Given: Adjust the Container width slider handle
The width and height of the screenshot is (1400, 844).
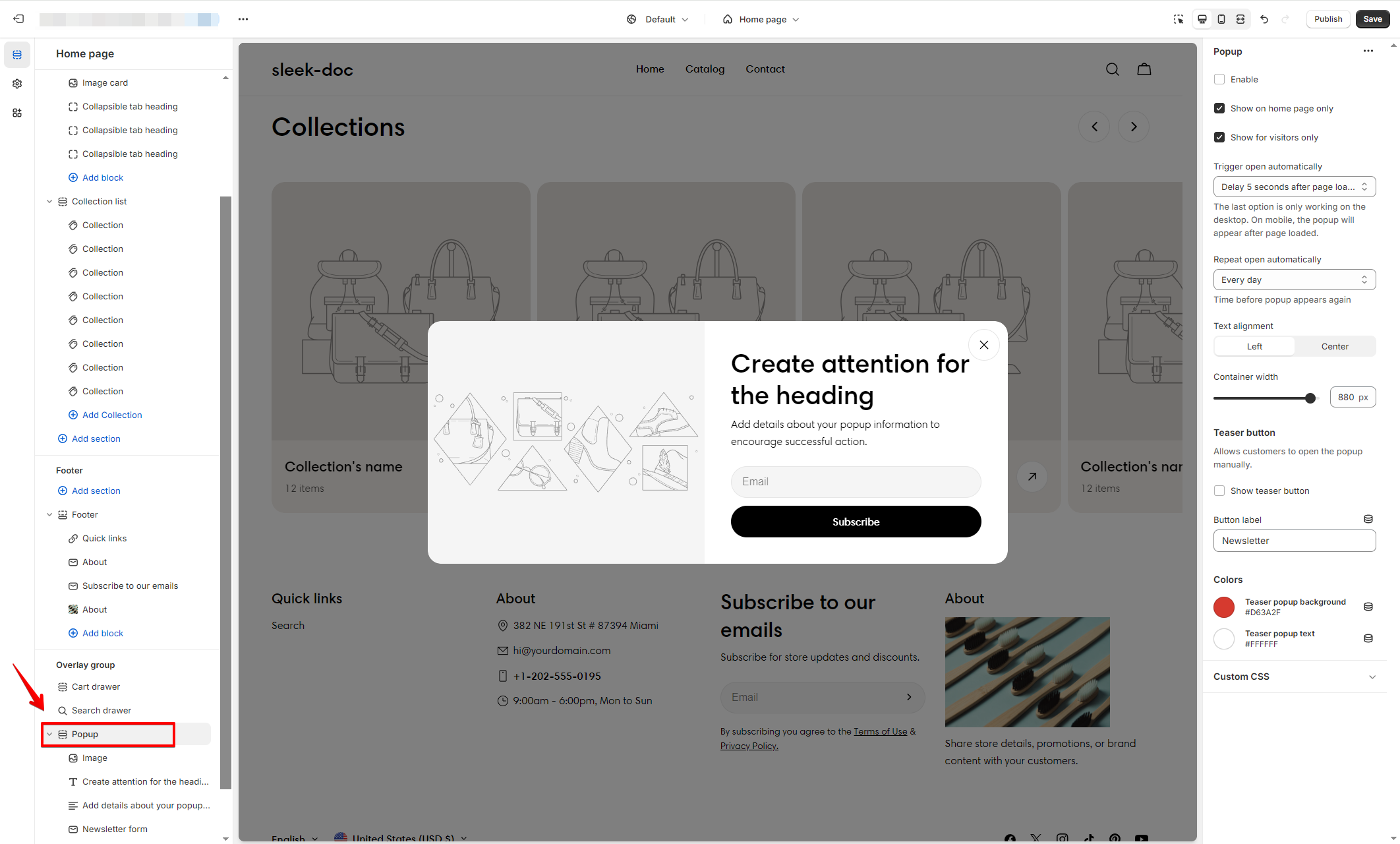Looking at the screenshot, I should click(x=1310, y=398).
